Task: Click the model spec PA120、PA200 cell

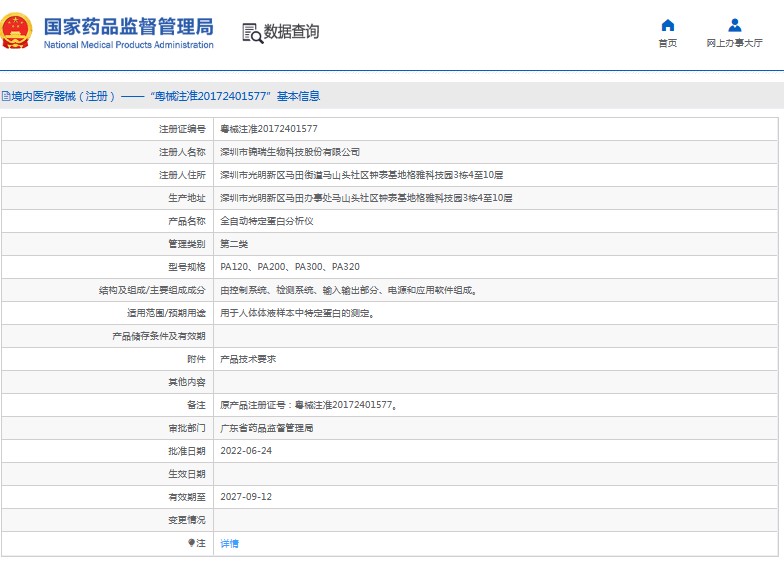Action: (496, 267)
